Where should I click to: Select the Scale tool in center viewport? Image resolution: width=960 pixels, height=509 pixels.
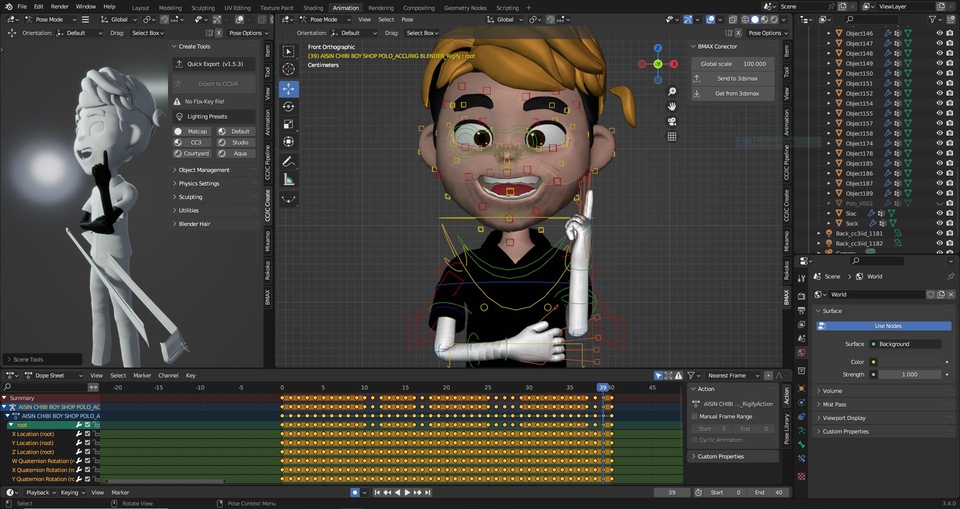coord(288,124)
